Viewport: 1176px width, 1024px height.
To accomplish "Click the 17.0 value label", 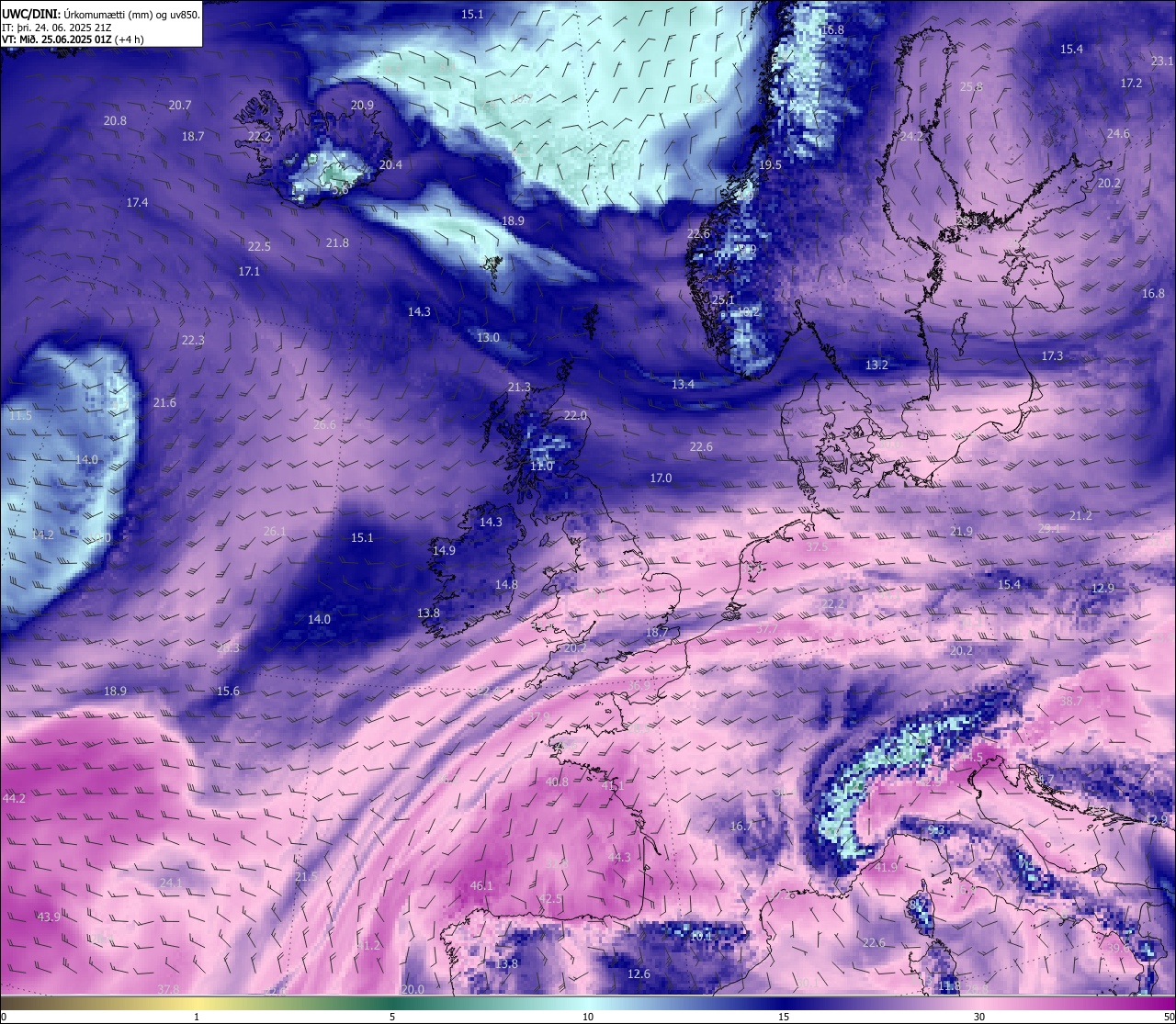I will click(x=661, y=478).
